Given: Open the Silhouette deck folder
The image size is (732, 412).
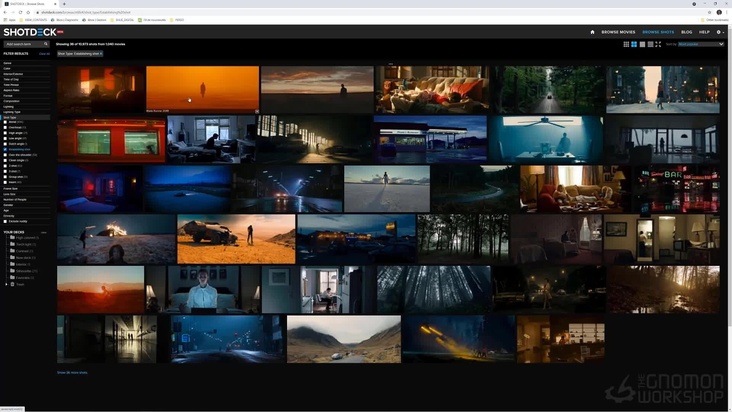Looking at the screenshot, I should click(24, 271).
